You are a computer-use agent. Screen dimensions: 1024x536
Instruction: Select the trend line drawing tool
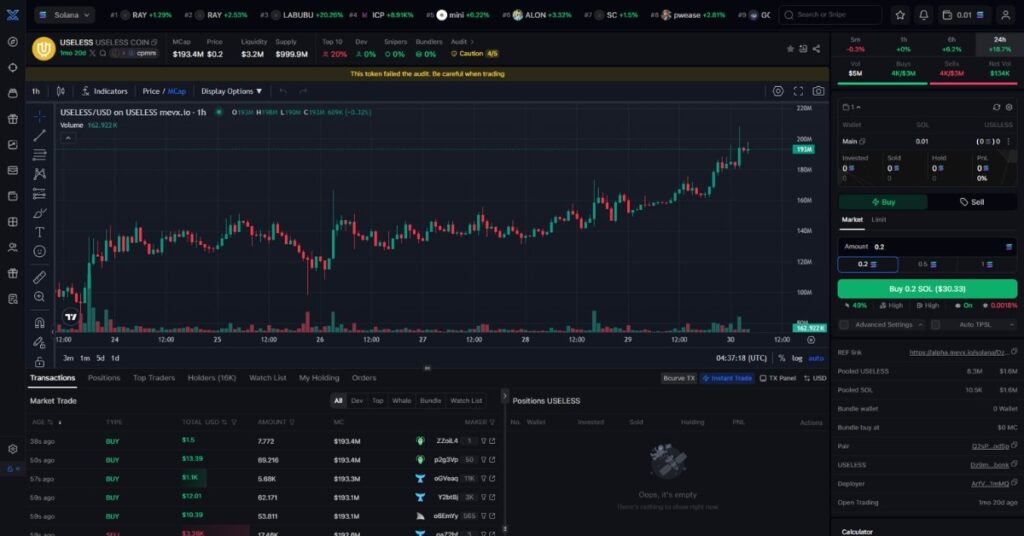click(39, 135)
